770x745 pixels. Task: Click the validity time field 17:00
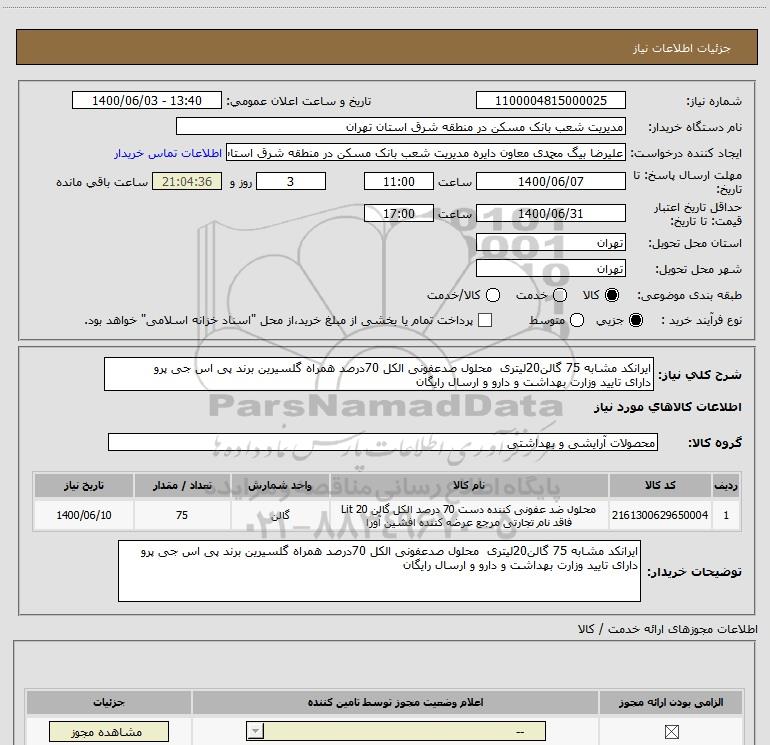[x=399, y=214]
